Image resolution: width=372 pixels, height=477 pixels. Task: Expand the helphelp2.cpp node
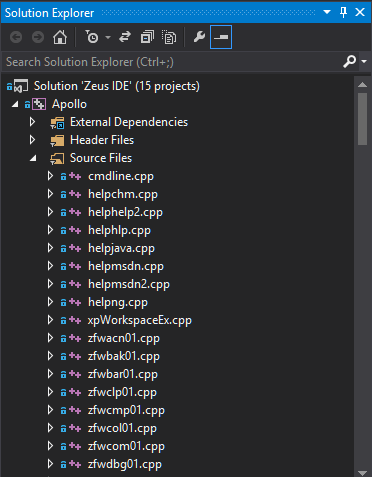pyautogui.click(x=50, y=212)
